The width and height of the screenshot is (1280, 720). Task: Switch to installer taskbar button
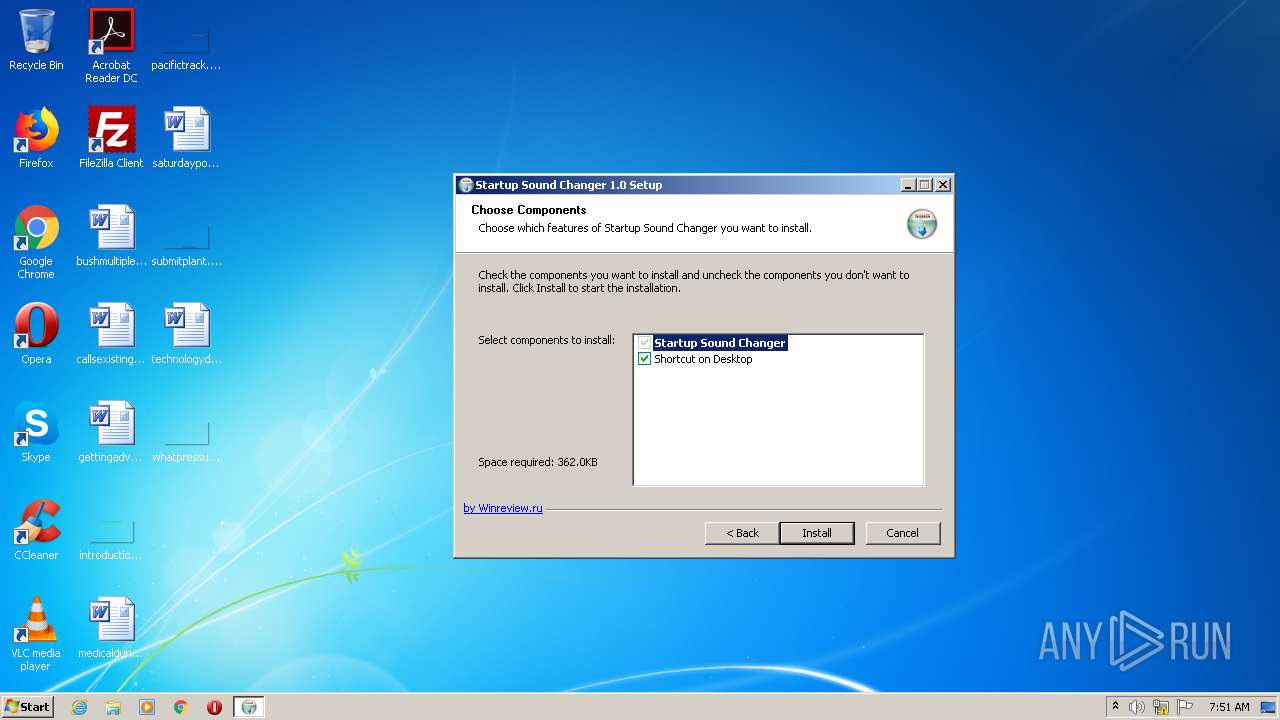pyautogui.click(x=249, y=707)
